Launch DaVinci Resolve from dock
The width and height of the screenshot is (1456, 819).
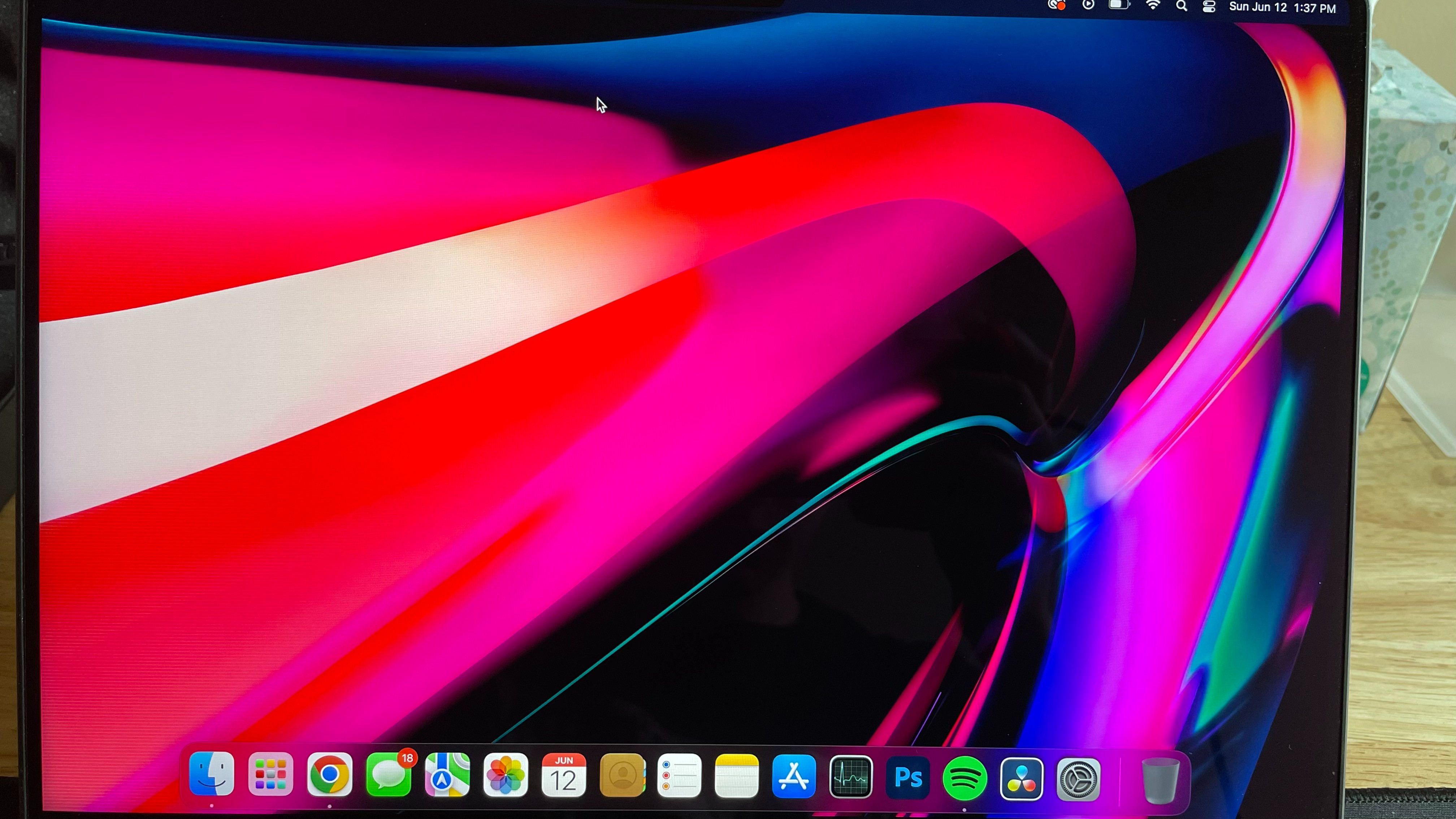(x=1021, y=779)
